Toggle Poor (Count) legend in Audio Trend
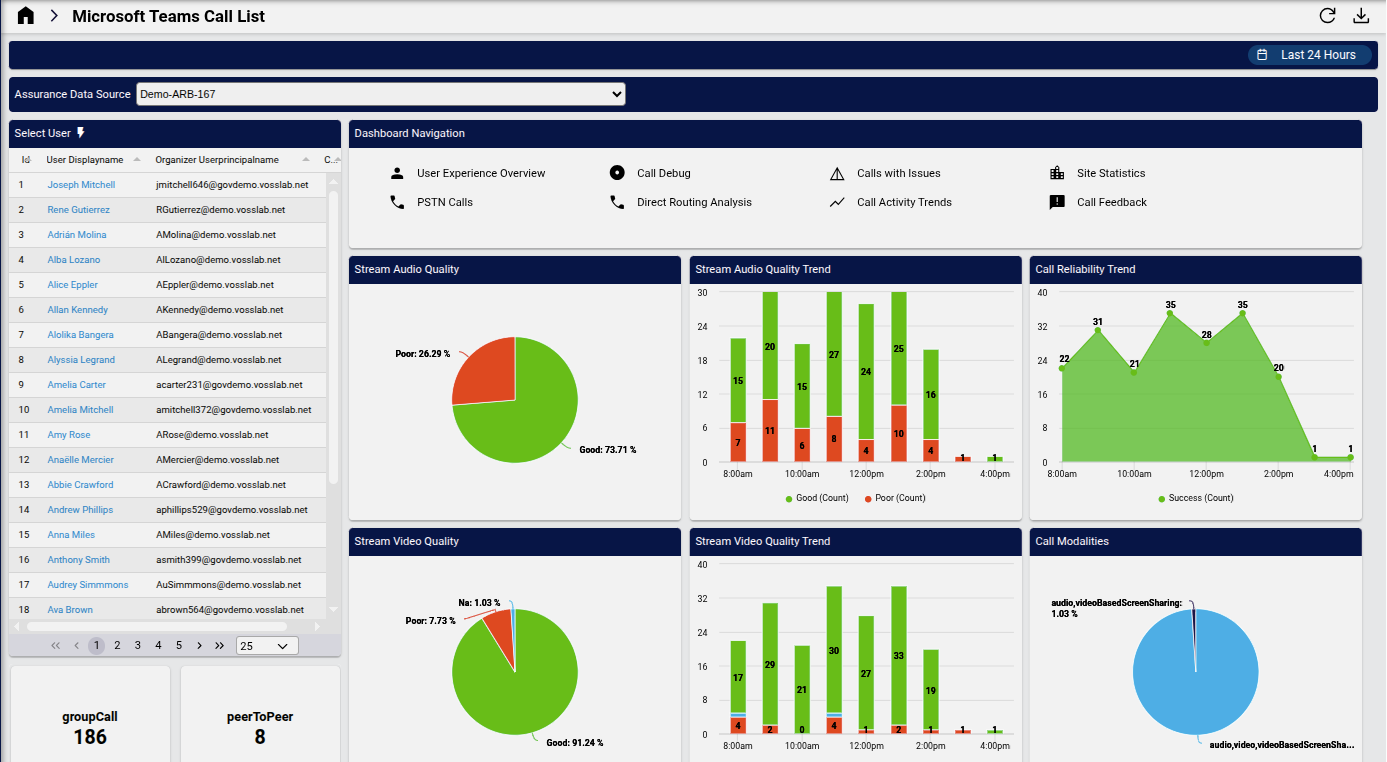 point(895,498)
